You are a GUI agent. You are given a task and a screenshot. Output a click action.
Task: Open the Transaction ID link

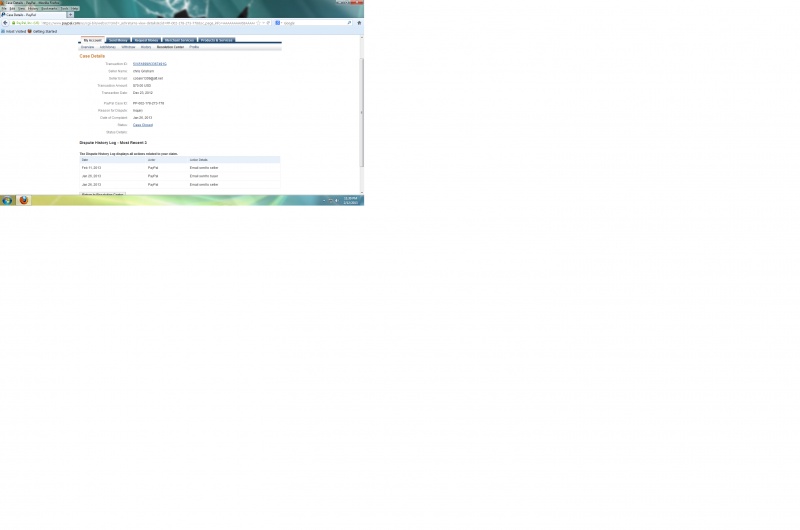tap(149, 64)
